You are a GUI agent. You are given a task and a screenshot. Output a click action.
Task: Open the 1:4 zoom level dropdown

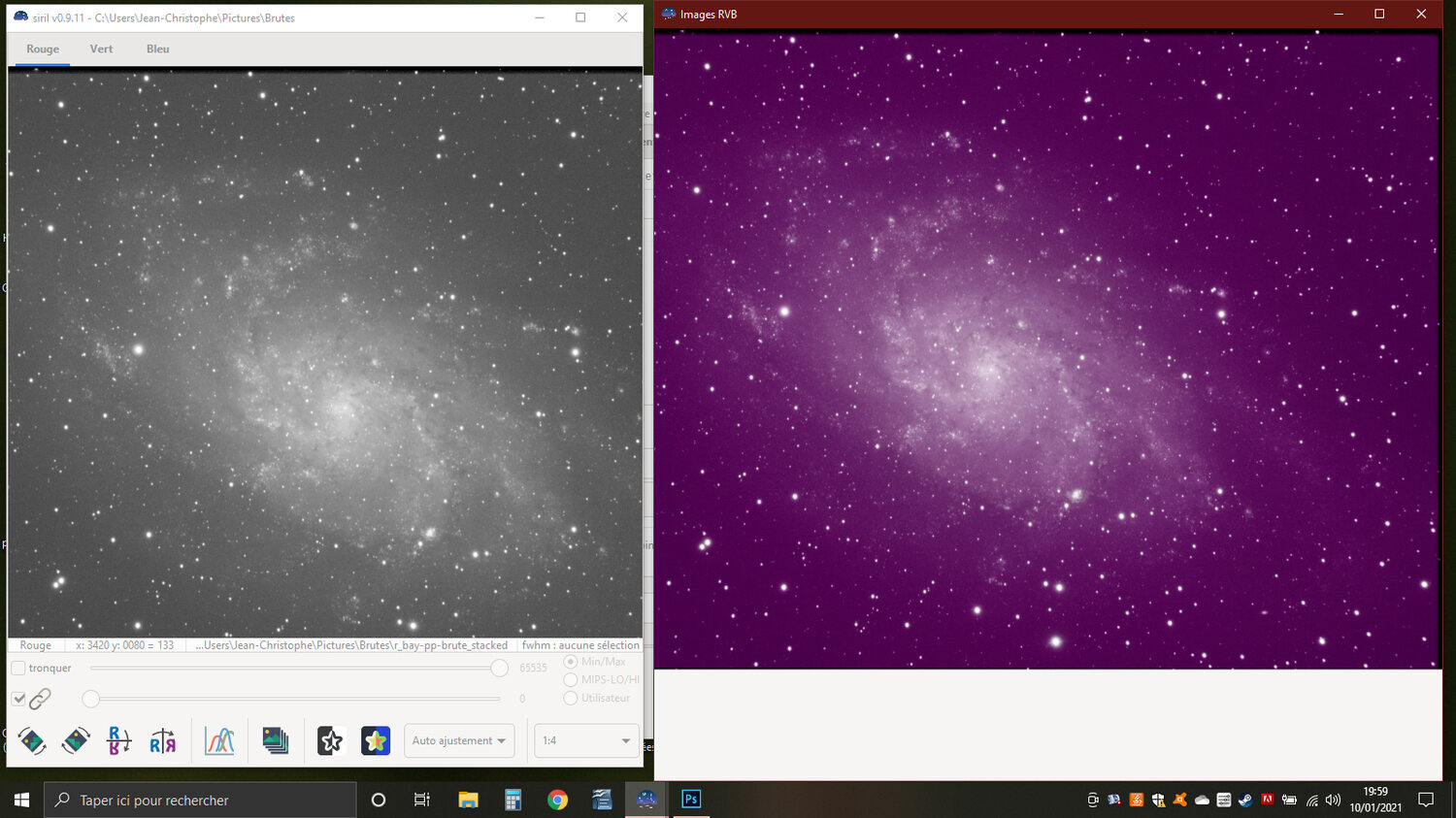(587, 741)
